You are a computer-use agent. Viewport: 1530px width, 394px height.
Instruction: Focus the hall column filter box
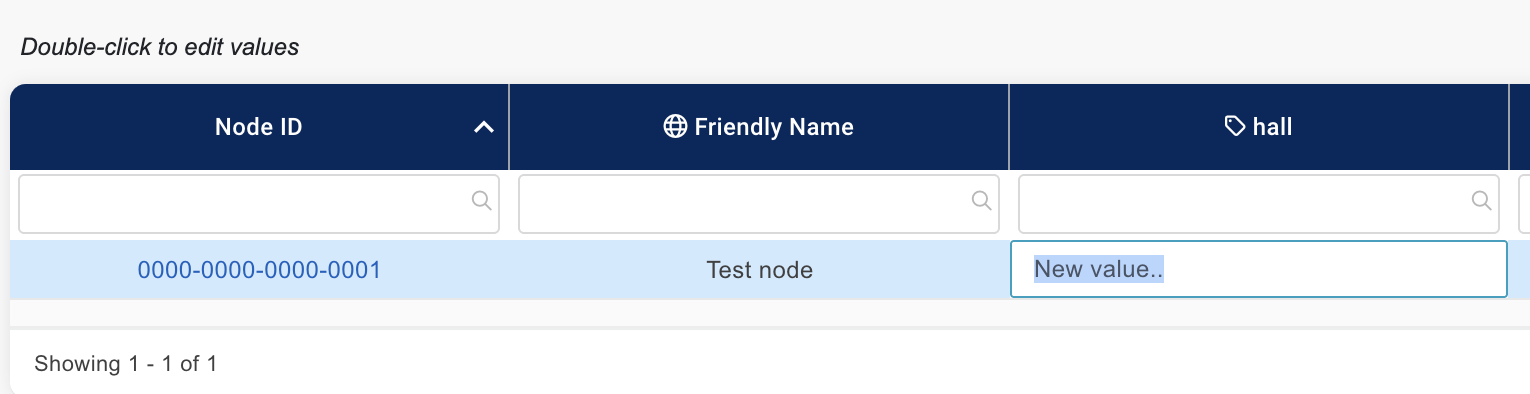1259,205
